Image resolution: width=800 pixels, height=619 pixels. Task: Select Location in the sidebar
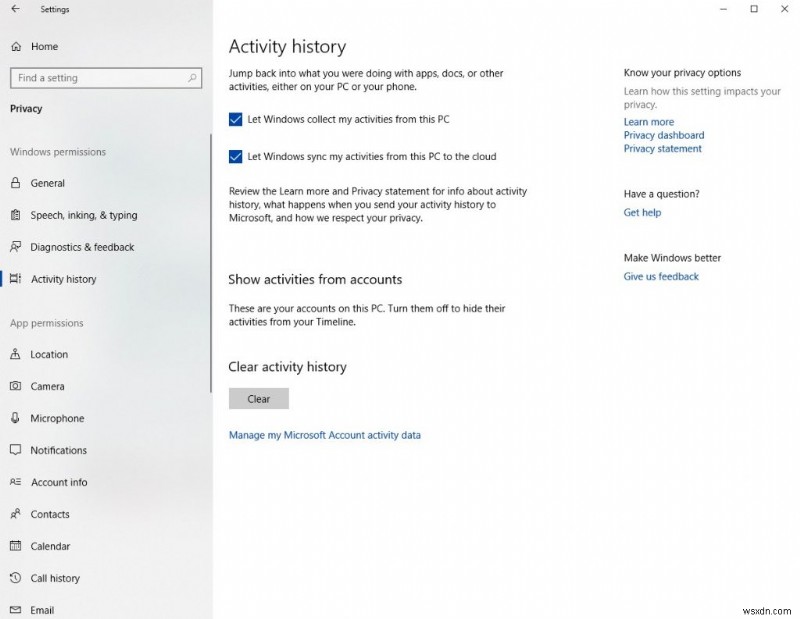tap(51, 354)
